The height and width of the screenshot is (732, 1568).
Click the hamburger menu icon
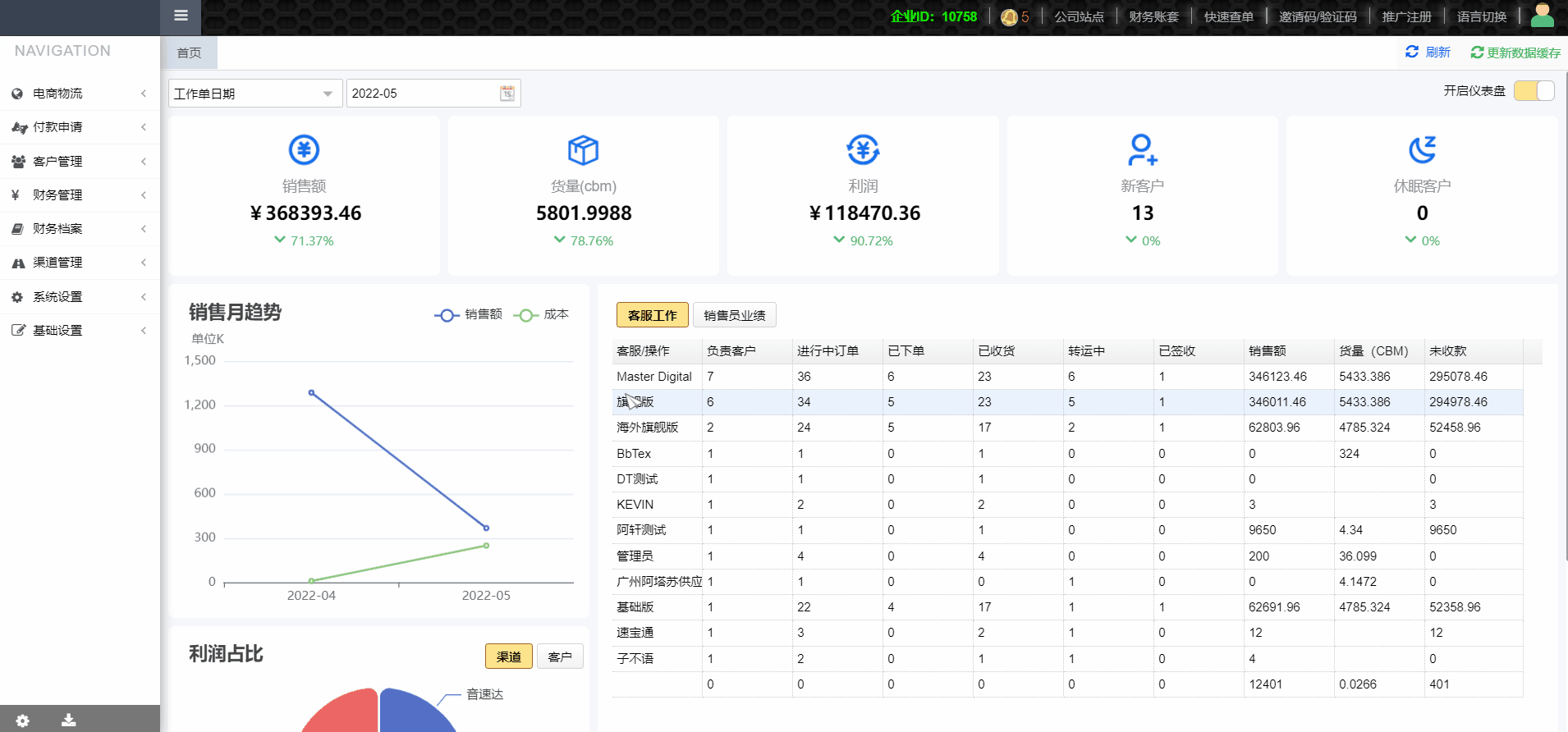(181, 16)
